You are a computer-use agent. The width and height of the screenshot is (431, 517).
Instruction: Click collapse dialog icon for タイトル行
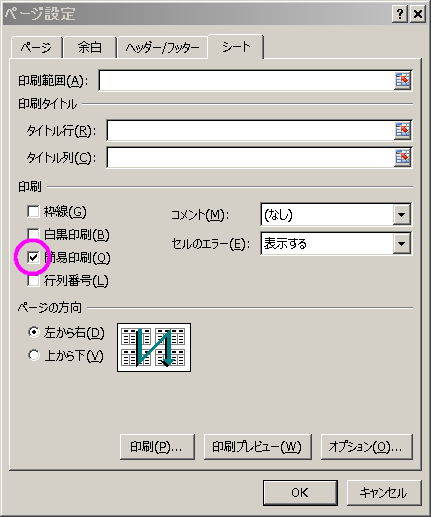pyautogui.click(x=402, y=130)
